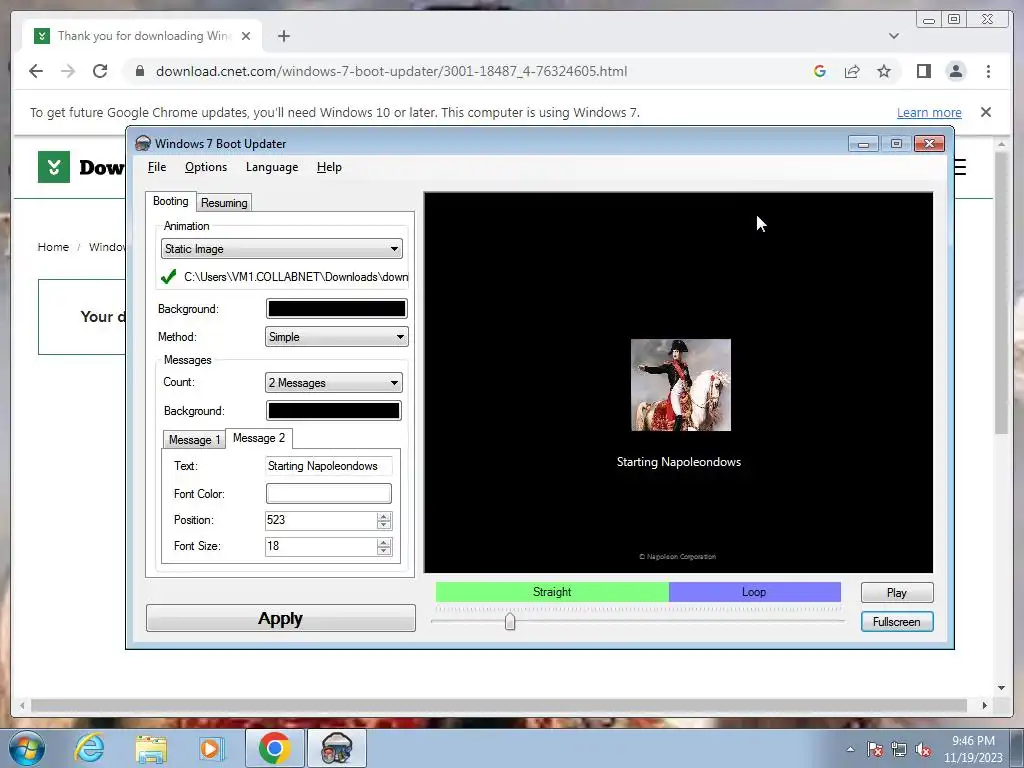Go back in Chrome
1024x768 pixels.
pyautogui.click(x=36, y=71)
